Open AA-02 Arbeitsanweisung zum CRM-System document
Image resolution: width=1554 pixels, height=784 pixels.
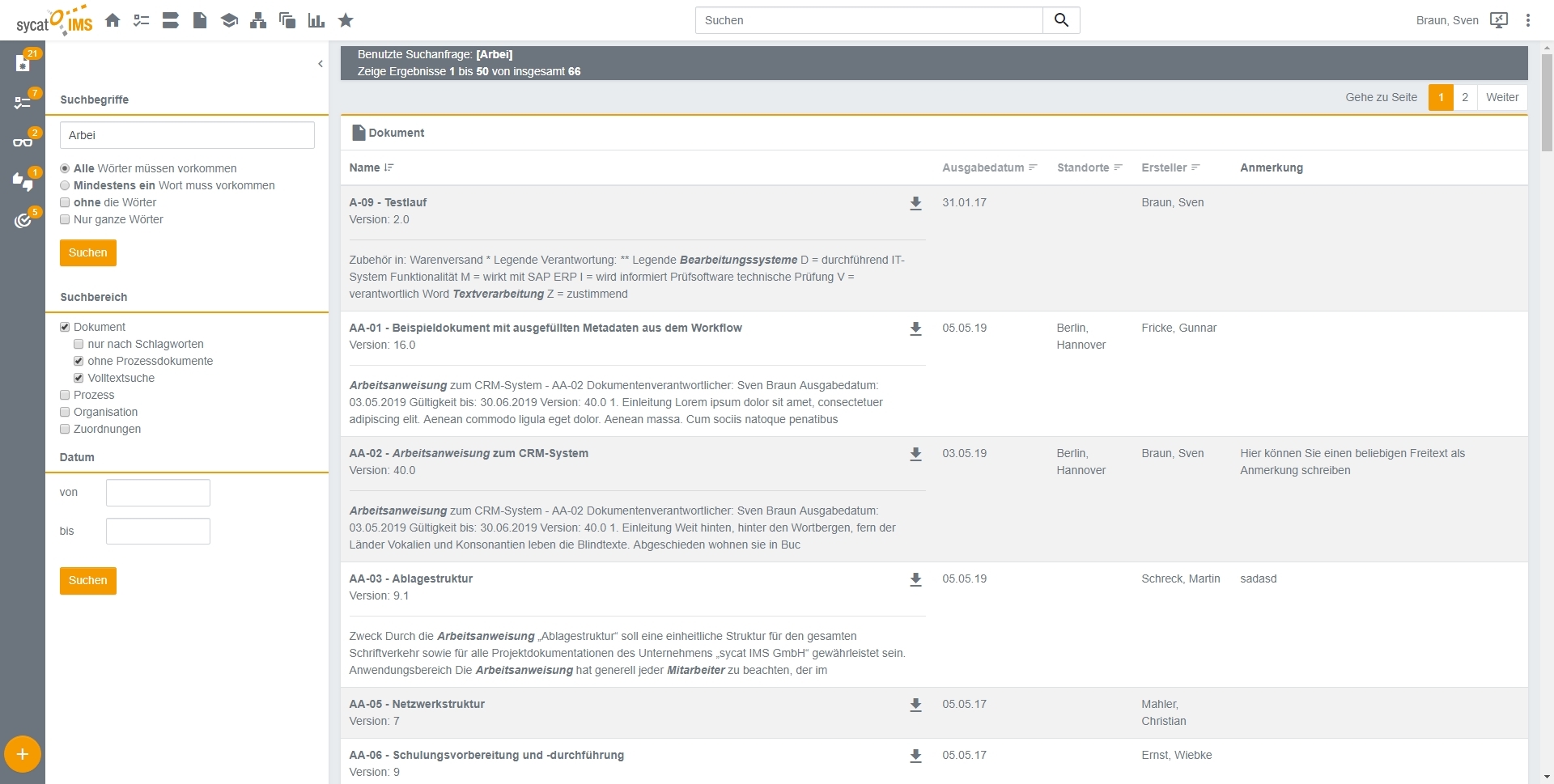point(469,453)
